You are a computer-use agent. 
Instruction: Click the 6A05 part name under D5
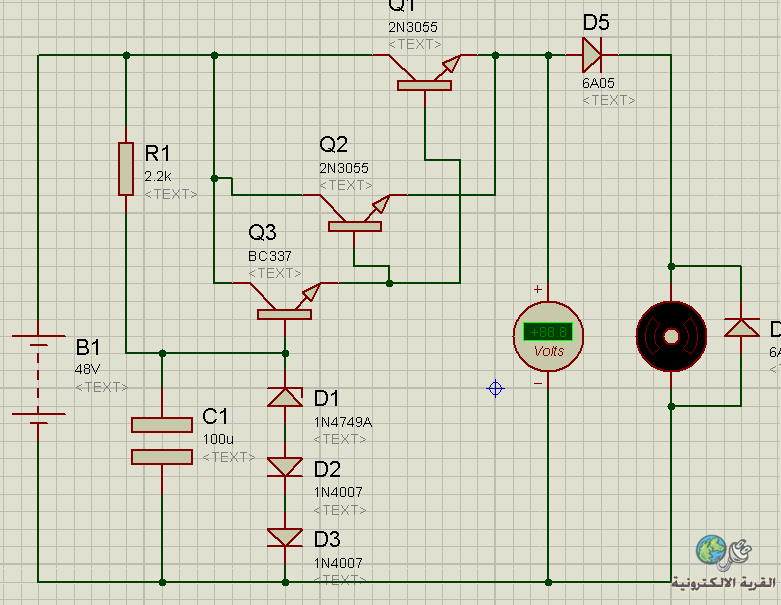pyautogui.click(x=598, y=83)
